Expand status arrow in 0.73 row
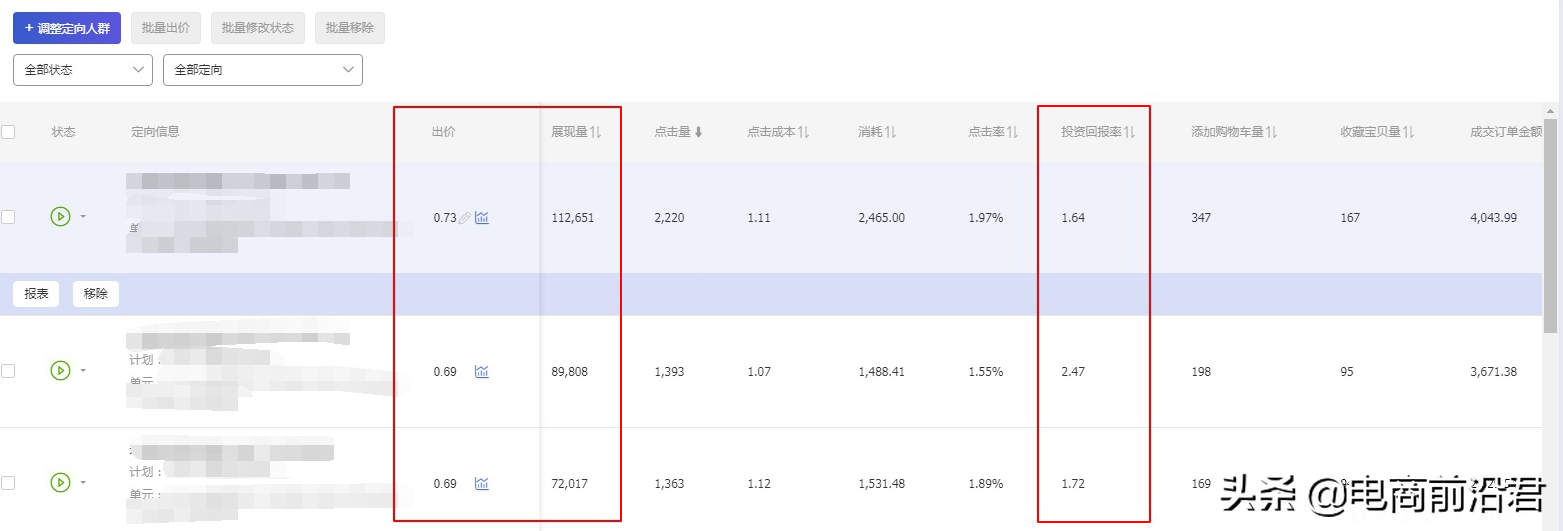Screen dimensions: 1563x531 tap(83, 217)
